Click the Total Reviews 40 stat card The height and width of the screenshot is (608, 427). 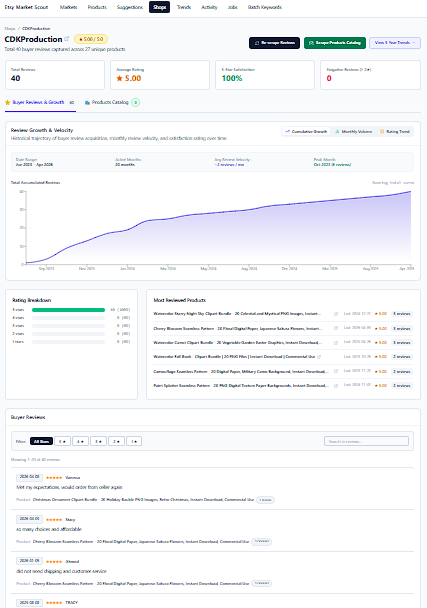[x=55, y=75]
